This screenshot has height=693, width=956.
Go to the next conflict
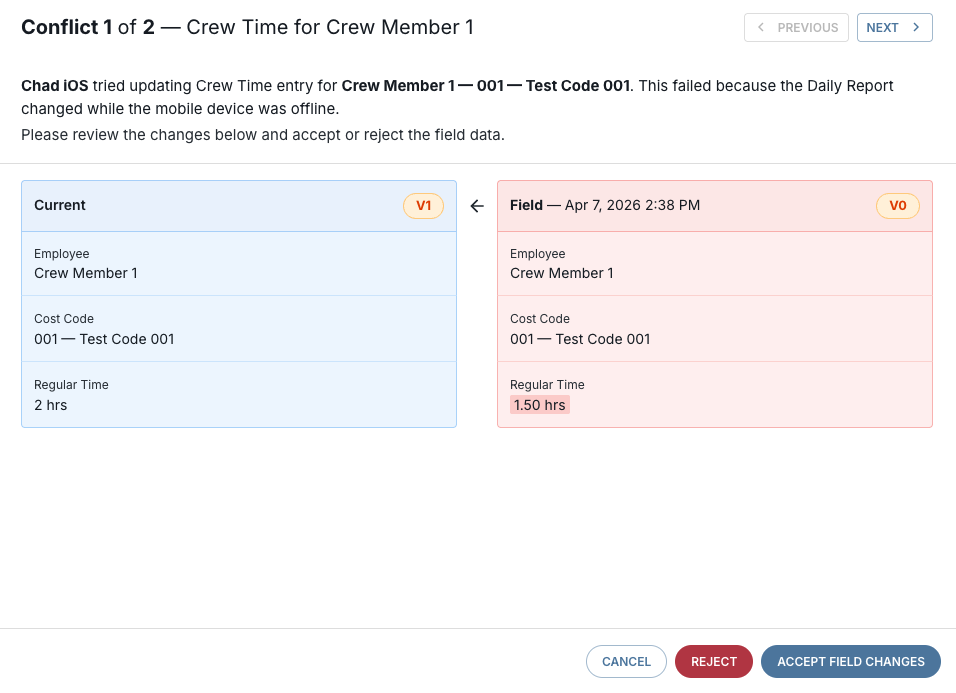click(894, 27)
